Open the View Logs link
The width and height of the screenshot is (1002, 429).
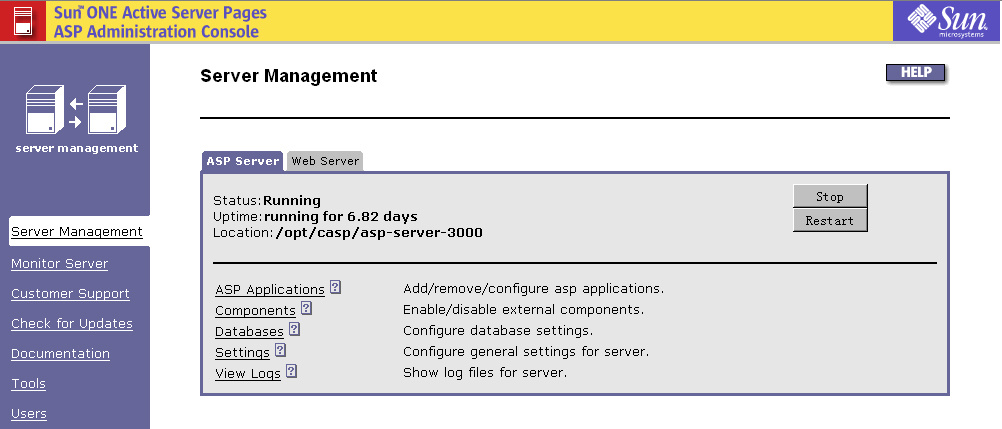pyautogui.click(x=248, y=373)
